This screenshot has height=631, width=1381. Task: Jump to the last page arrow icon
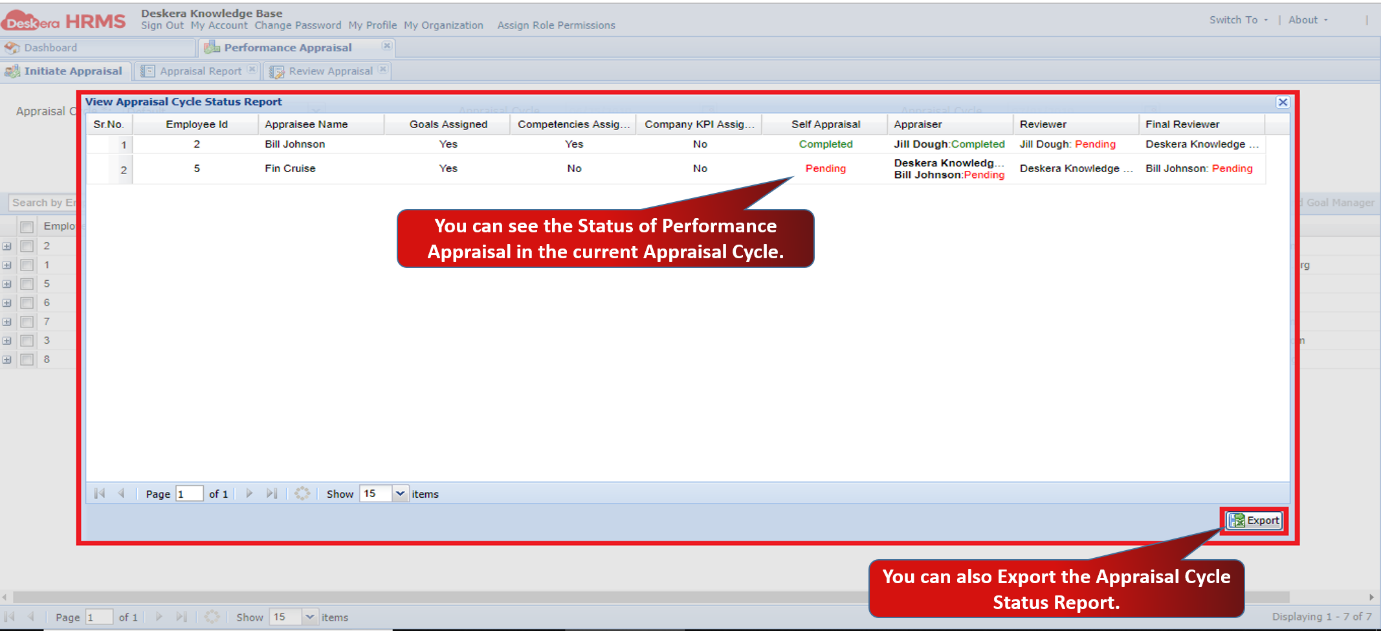(x=271, y=493)
